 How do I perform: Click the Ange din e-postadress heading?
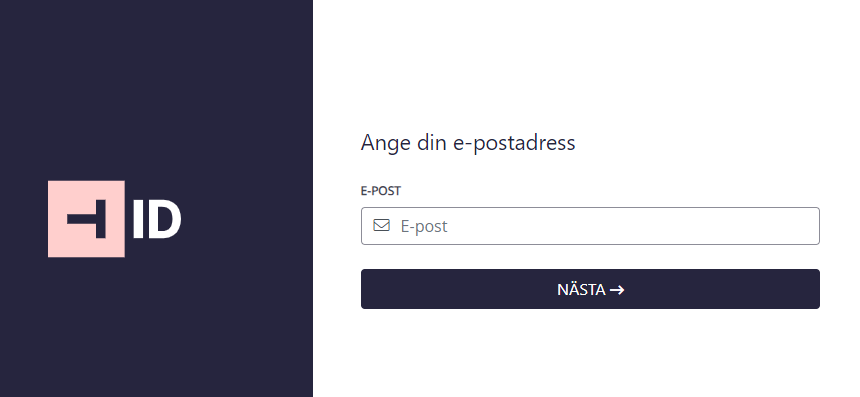(x=468, y=143)
